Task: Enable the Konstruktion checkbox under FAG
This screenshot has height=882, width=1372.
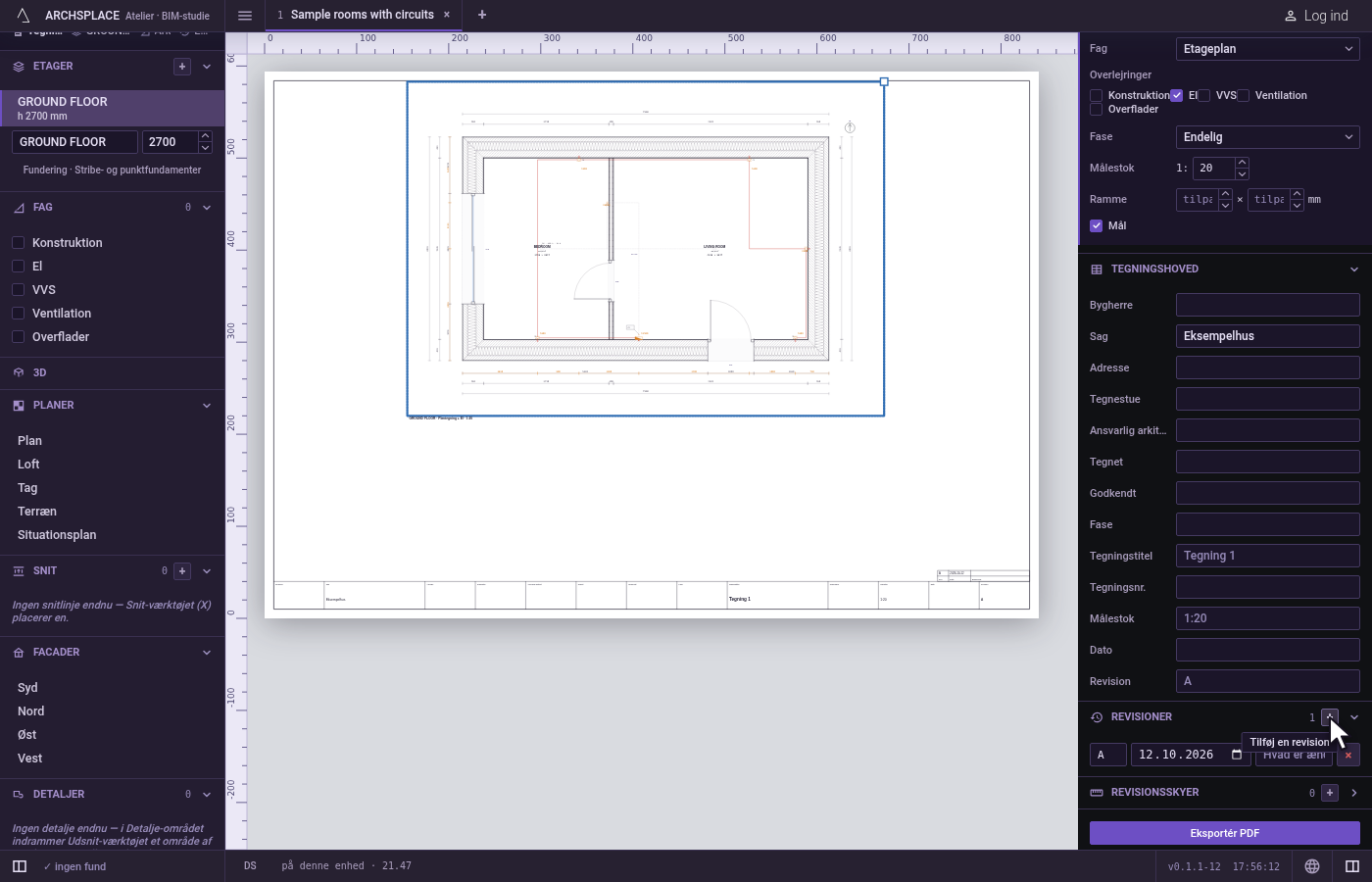Action: tap(18, 243)
